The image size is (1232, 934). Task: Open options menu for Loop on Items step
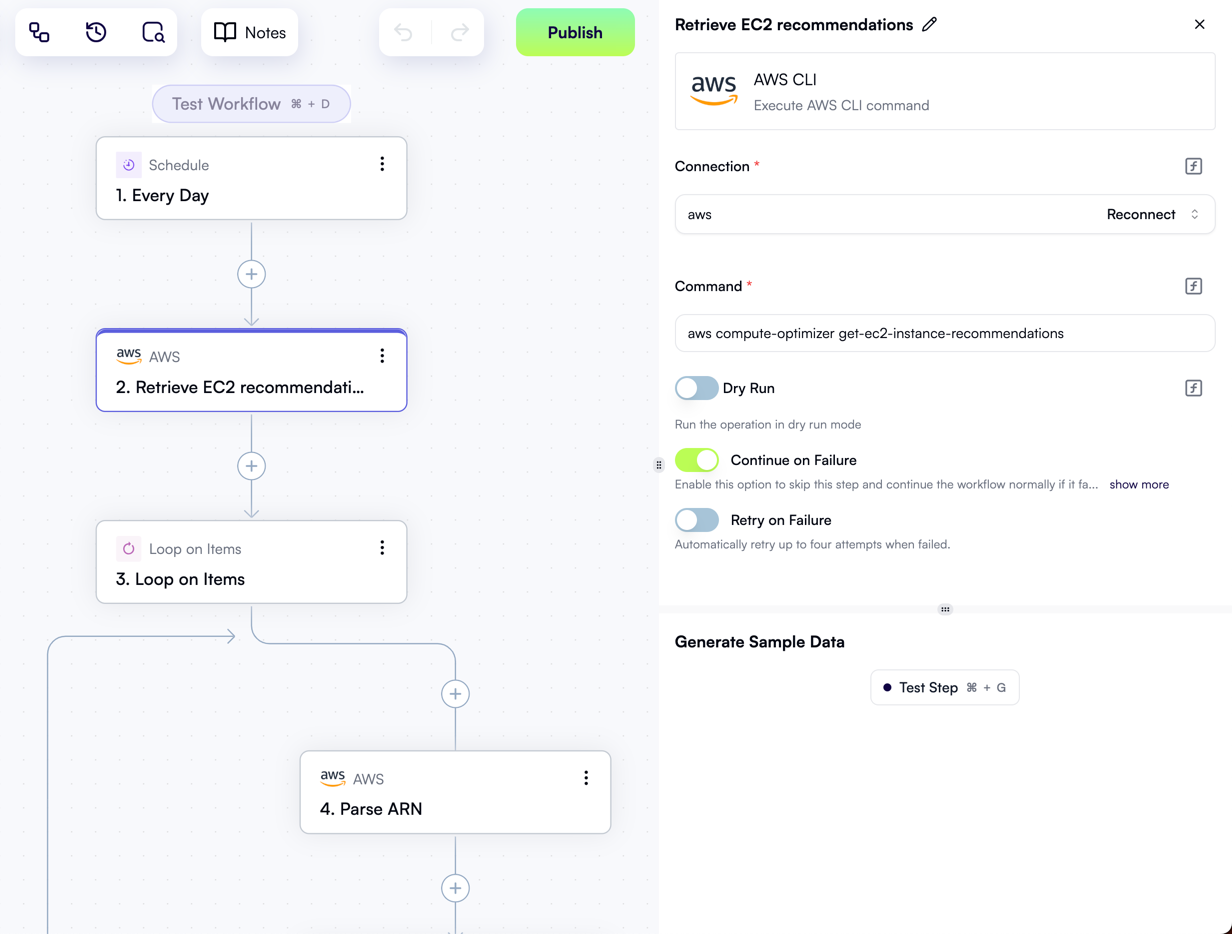[382, 548]
